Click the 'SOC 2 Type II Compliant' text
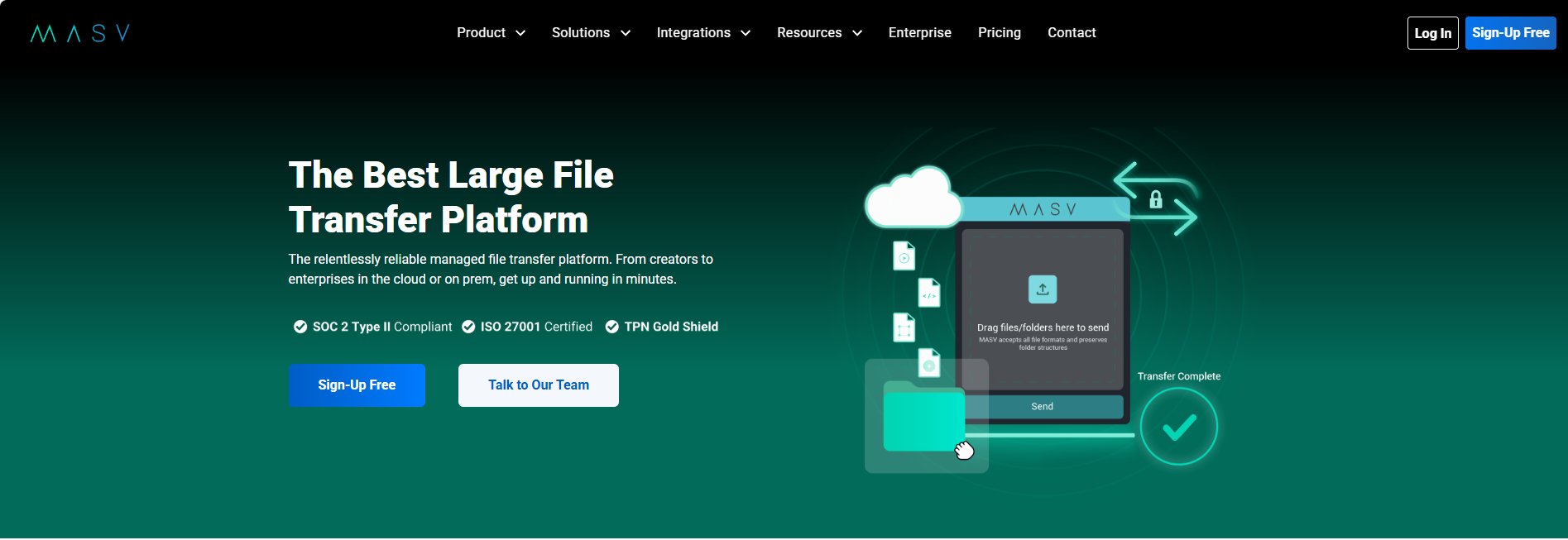The height and width of the screenshot is (540, 1568). tap(382, 327)
